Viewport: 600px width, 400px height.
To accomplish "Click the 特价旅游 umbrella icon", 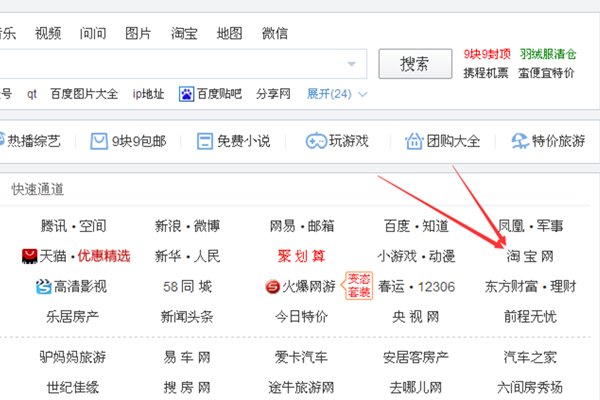I will point(520,141).
